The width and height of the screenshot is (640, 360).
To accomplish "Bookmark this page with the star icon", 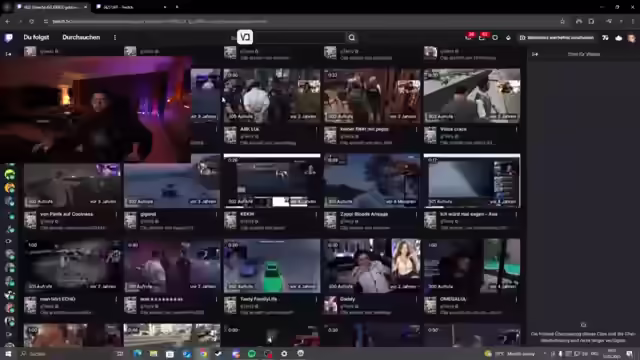I will point(562,21).
